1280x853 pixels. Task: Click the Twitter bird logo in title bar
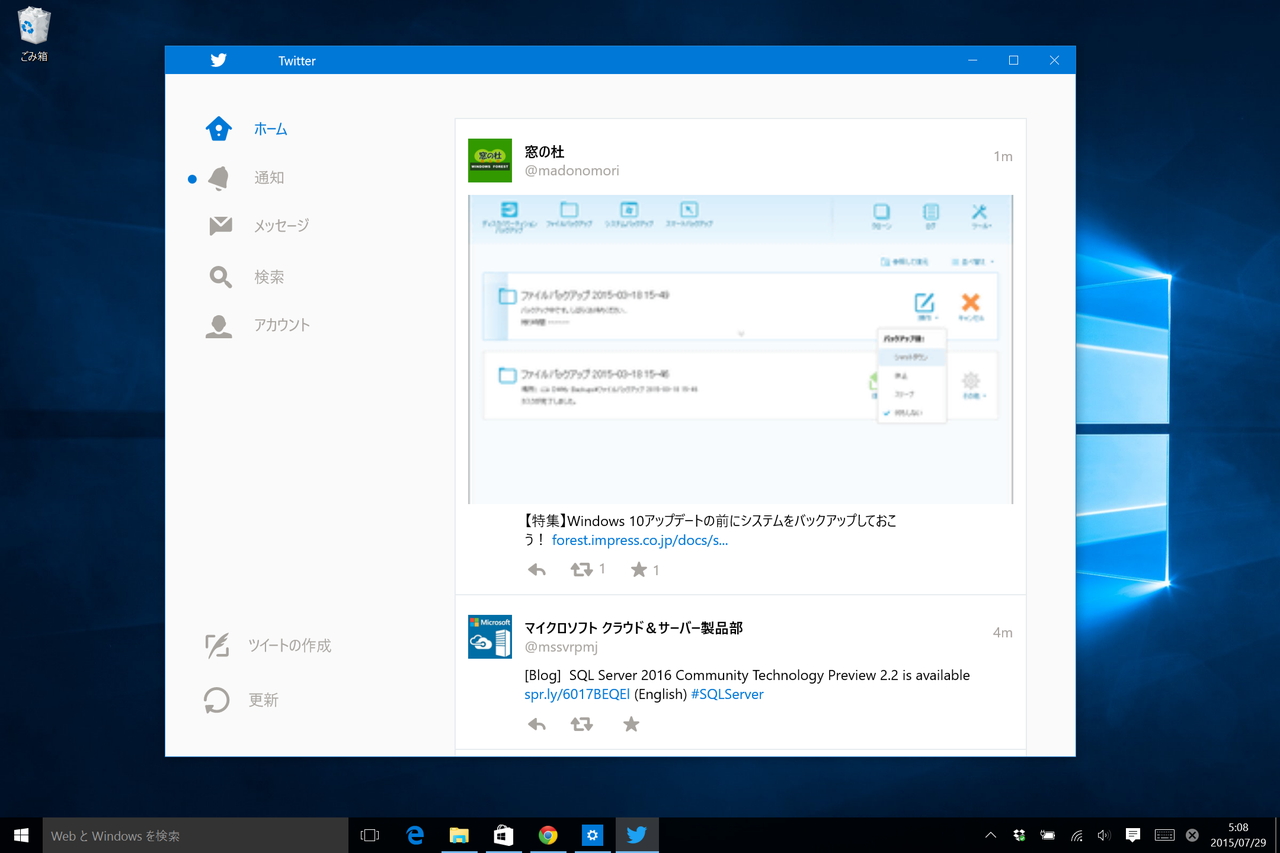219,61
